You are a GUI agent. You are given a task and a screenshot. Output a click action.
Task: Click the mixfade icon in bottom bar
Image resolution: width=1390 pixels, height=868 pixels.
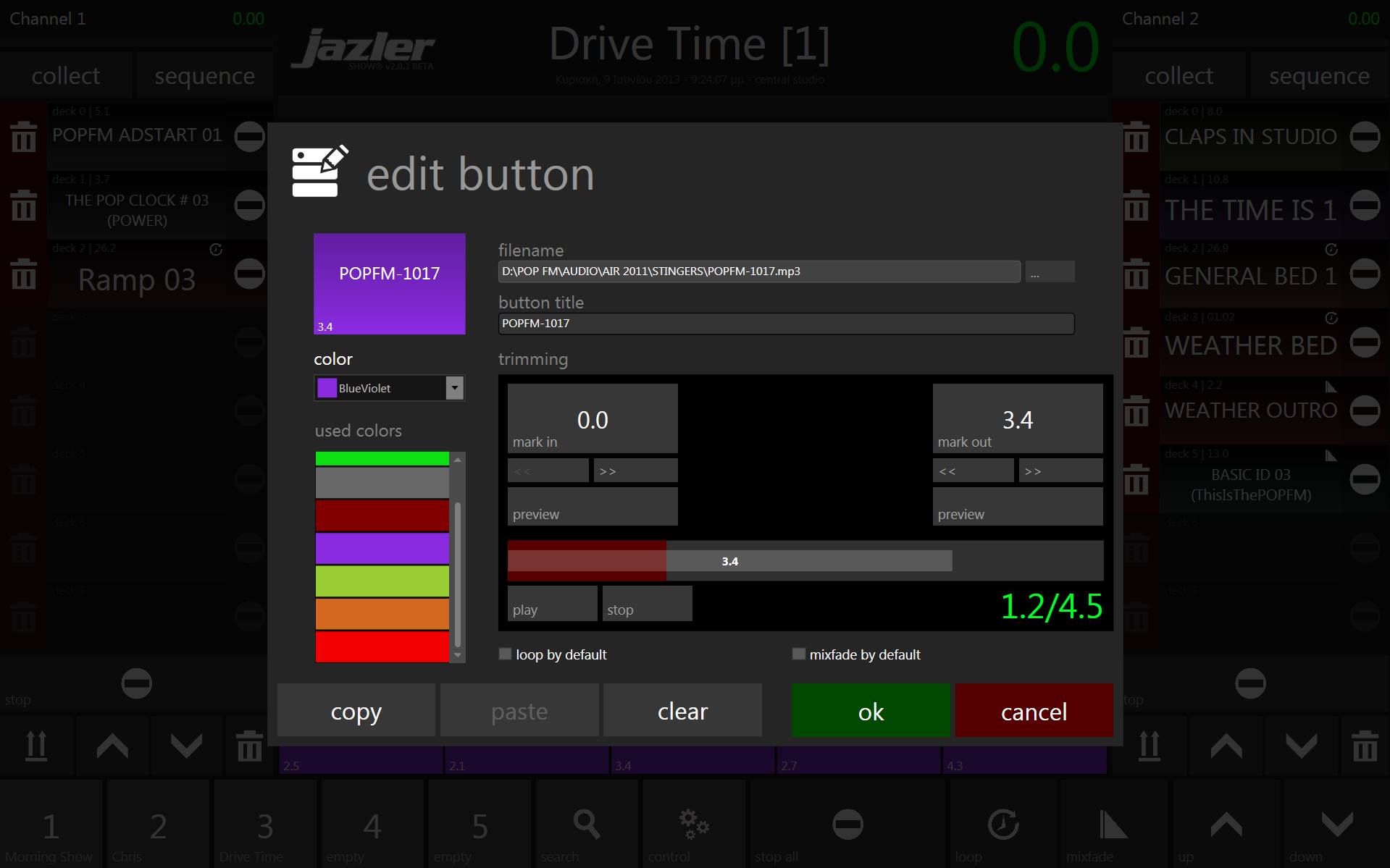coord(1113,825)
